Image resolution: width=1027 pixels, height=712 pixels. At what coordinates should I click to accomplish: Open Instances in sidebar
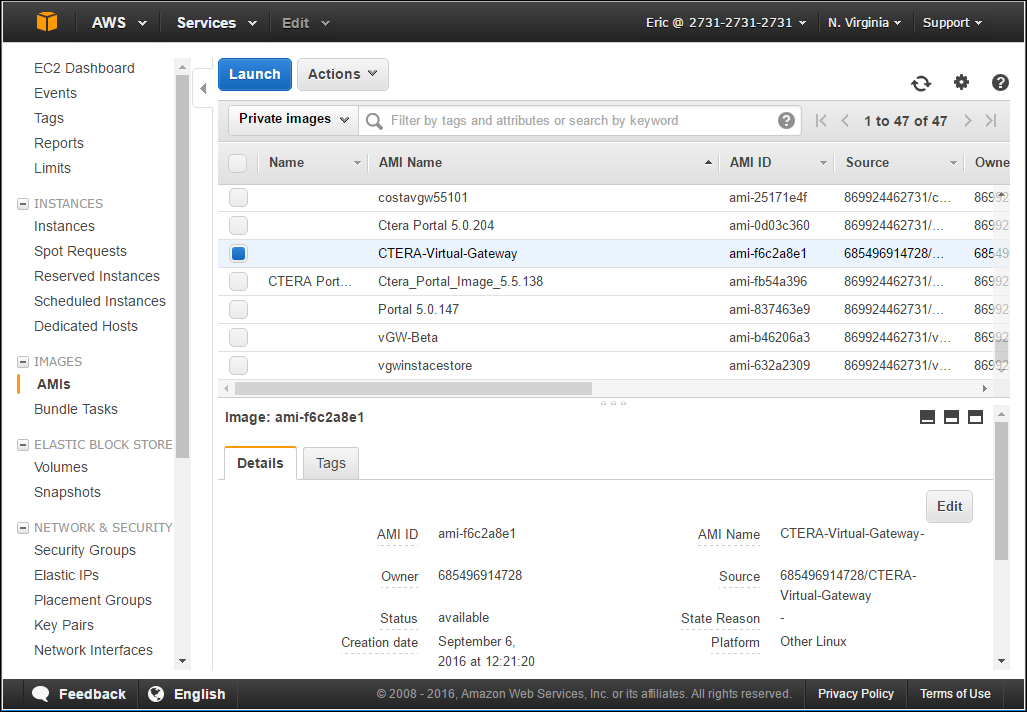64,226
